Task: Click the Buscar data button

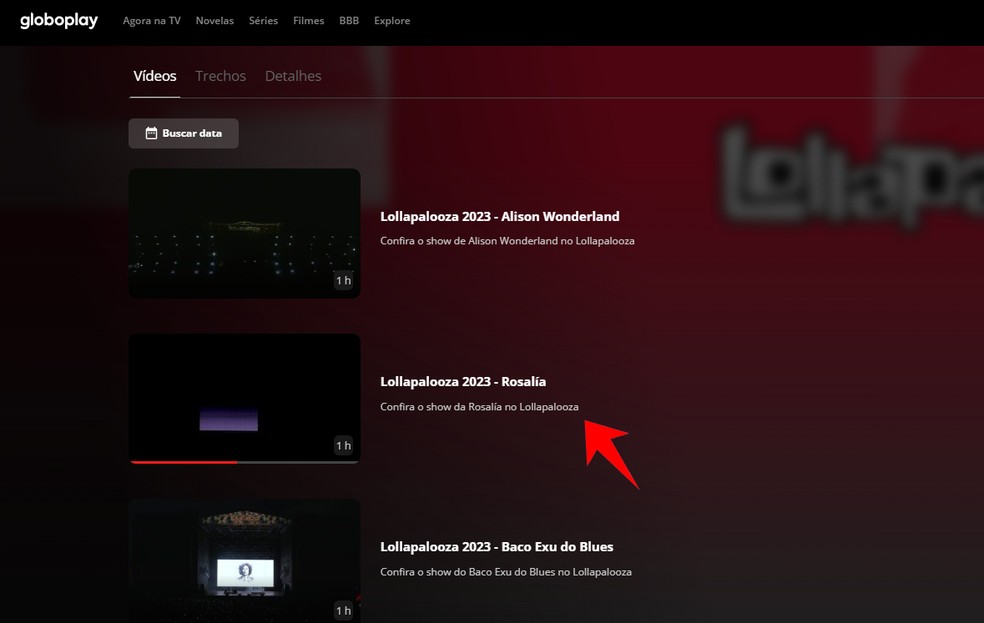Action: (183, 133)
